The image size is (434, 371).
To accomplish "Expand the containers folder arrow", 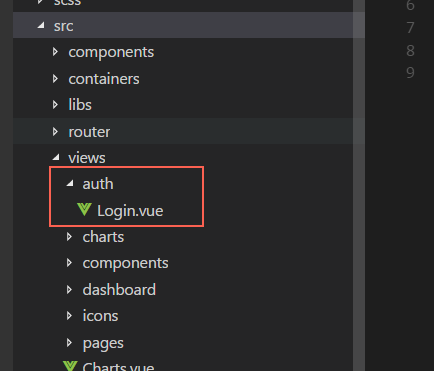I will point(55,79).
